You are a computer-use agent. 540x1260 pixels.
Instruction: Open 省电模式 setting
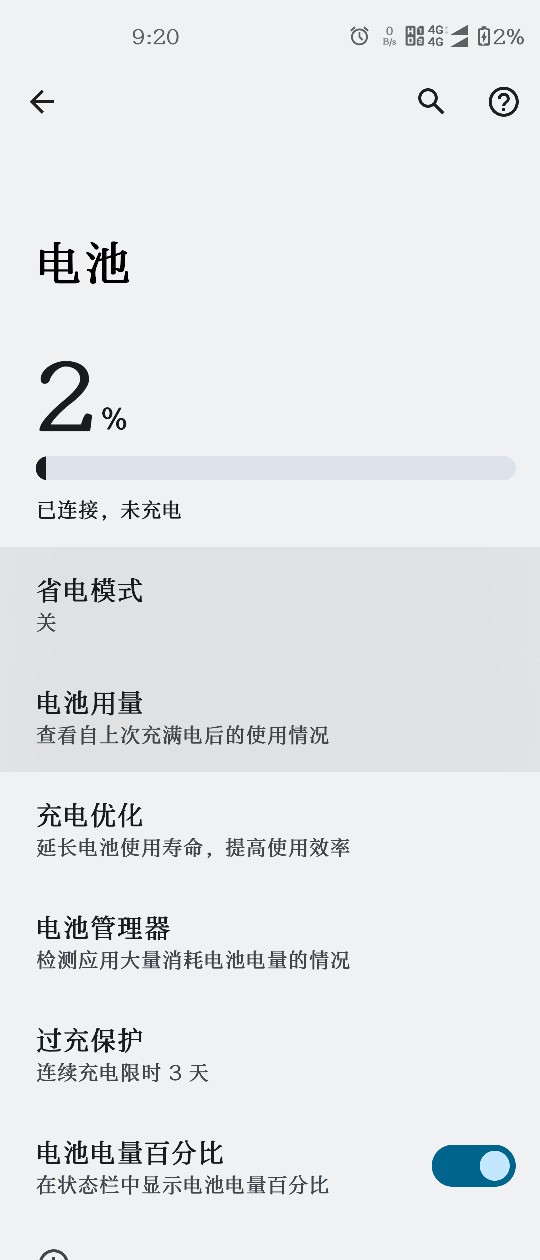point(270,603)
